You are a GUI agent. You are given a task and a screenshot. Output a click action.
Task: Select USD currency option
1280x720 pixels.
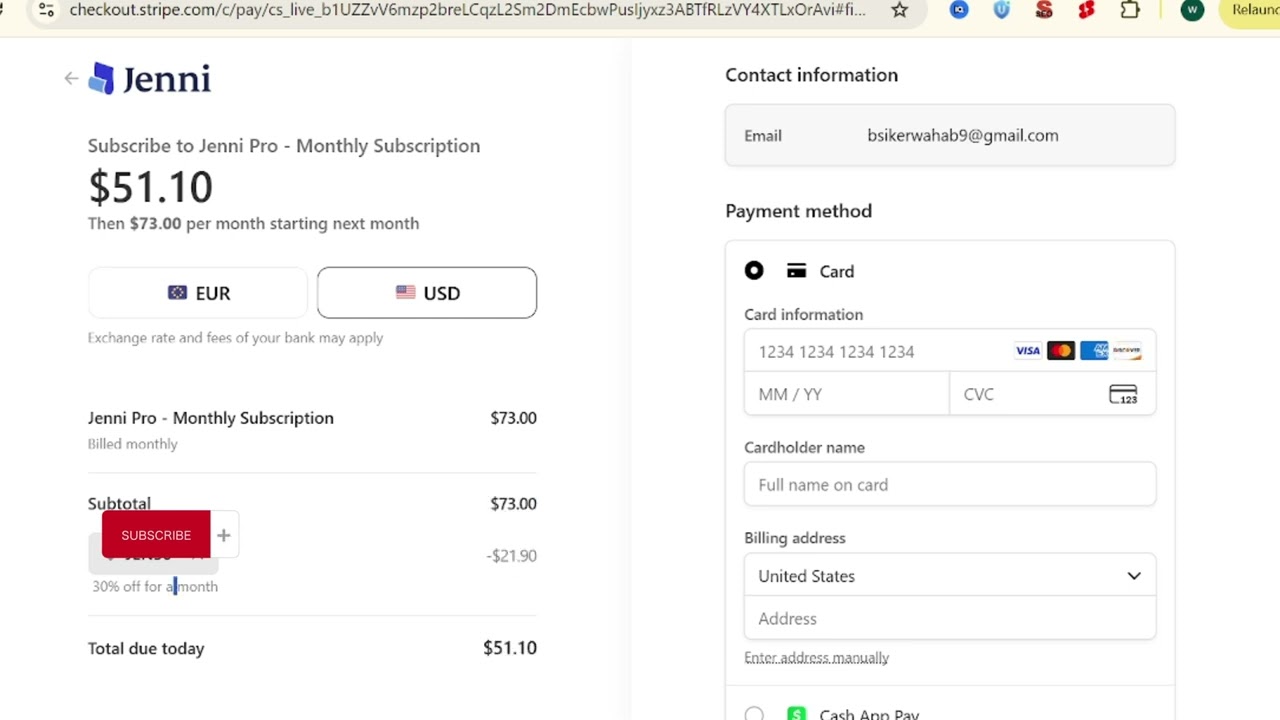coord(427,293)
